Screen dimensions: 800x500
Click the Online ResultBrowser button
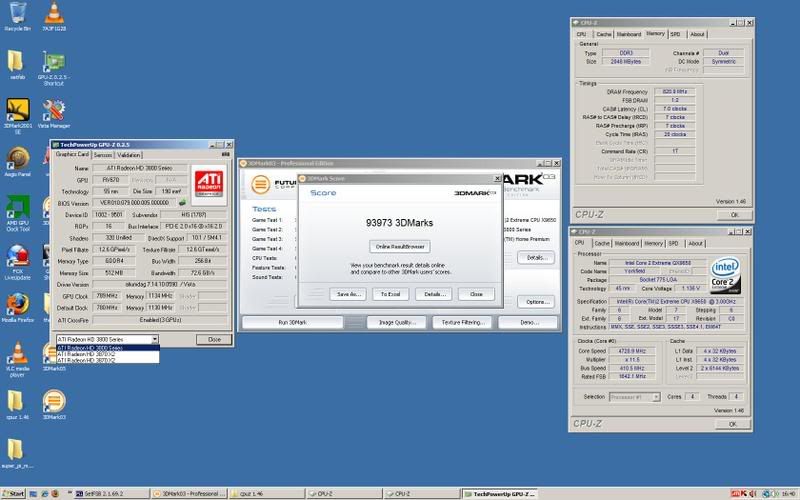[x=400, y=246]
